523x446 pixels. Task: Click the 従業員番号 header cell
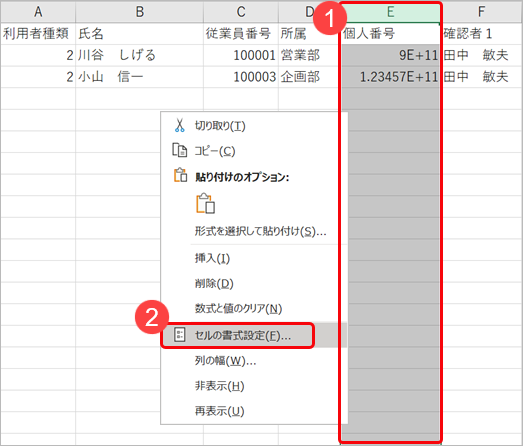pos(241,34)
